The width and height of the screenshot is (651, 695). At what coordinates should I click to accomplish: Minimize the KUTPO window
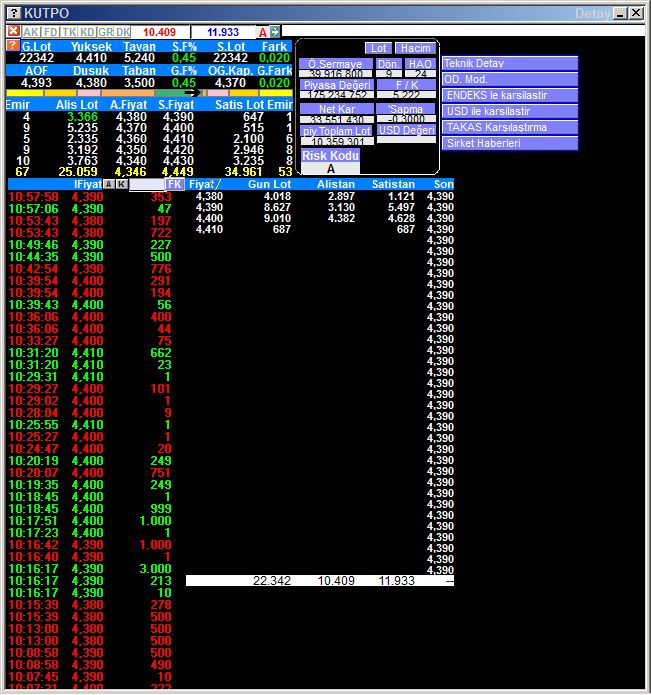tap(620, 13)
